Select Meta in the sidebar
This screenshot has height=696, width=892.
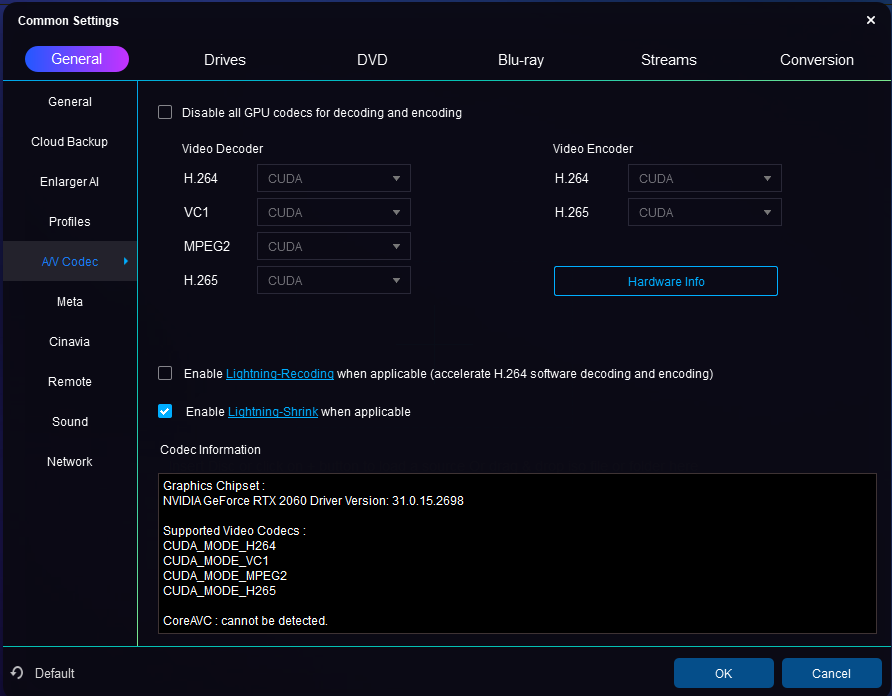(70, 302)
